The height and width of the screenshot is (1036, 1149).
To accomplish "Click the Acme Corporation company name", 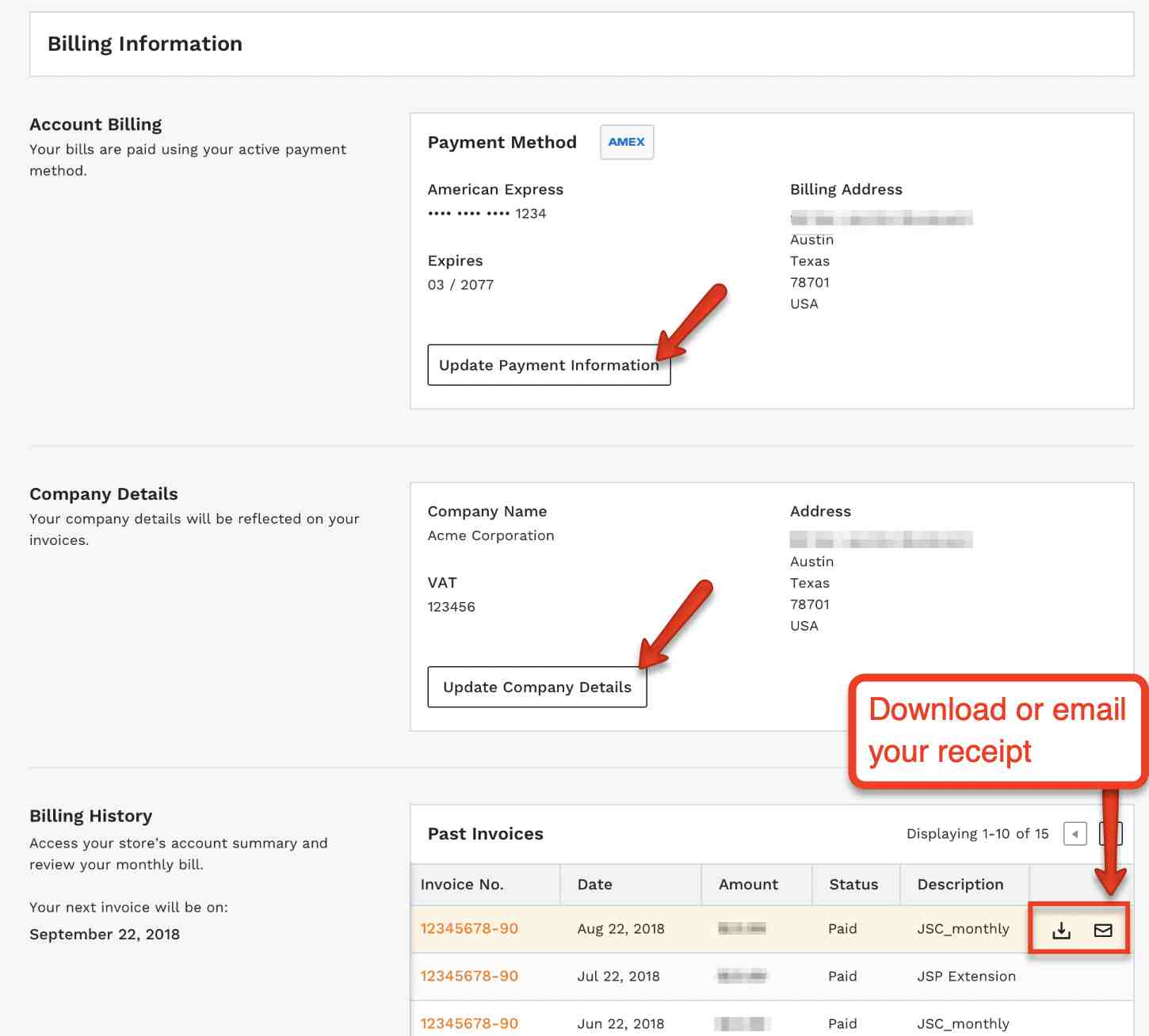I will coord(491,535).
